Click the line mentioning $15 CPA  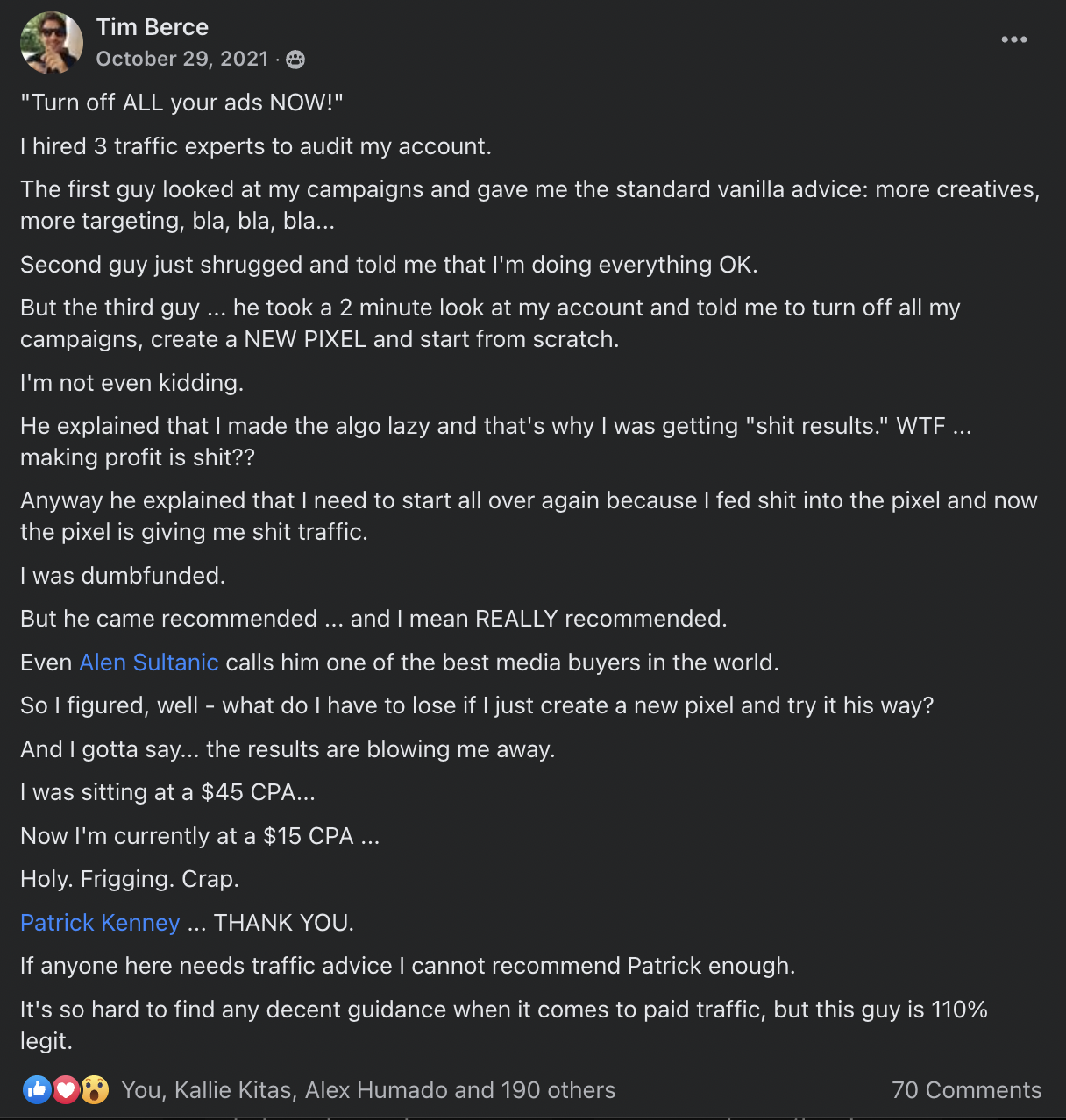coord(200,836)
